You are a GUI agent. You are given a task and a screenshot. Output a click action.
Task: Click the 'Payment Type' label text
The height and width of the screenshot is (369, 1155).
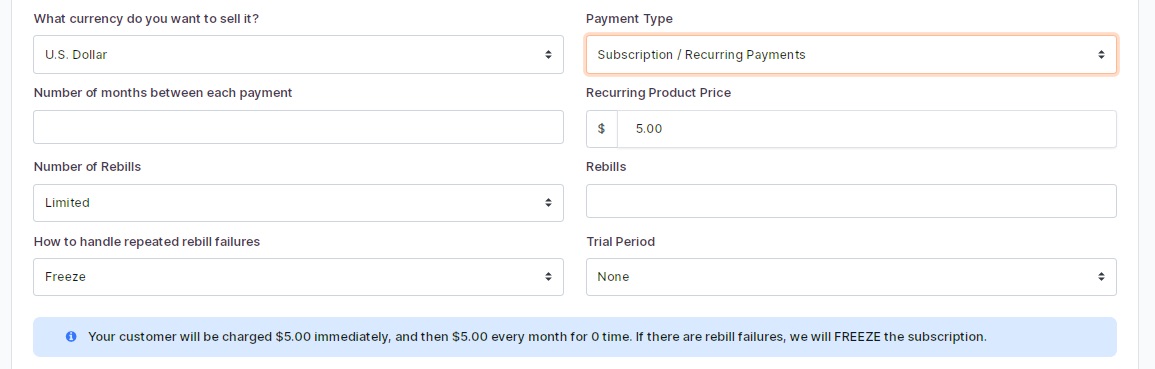pos(629,19)
